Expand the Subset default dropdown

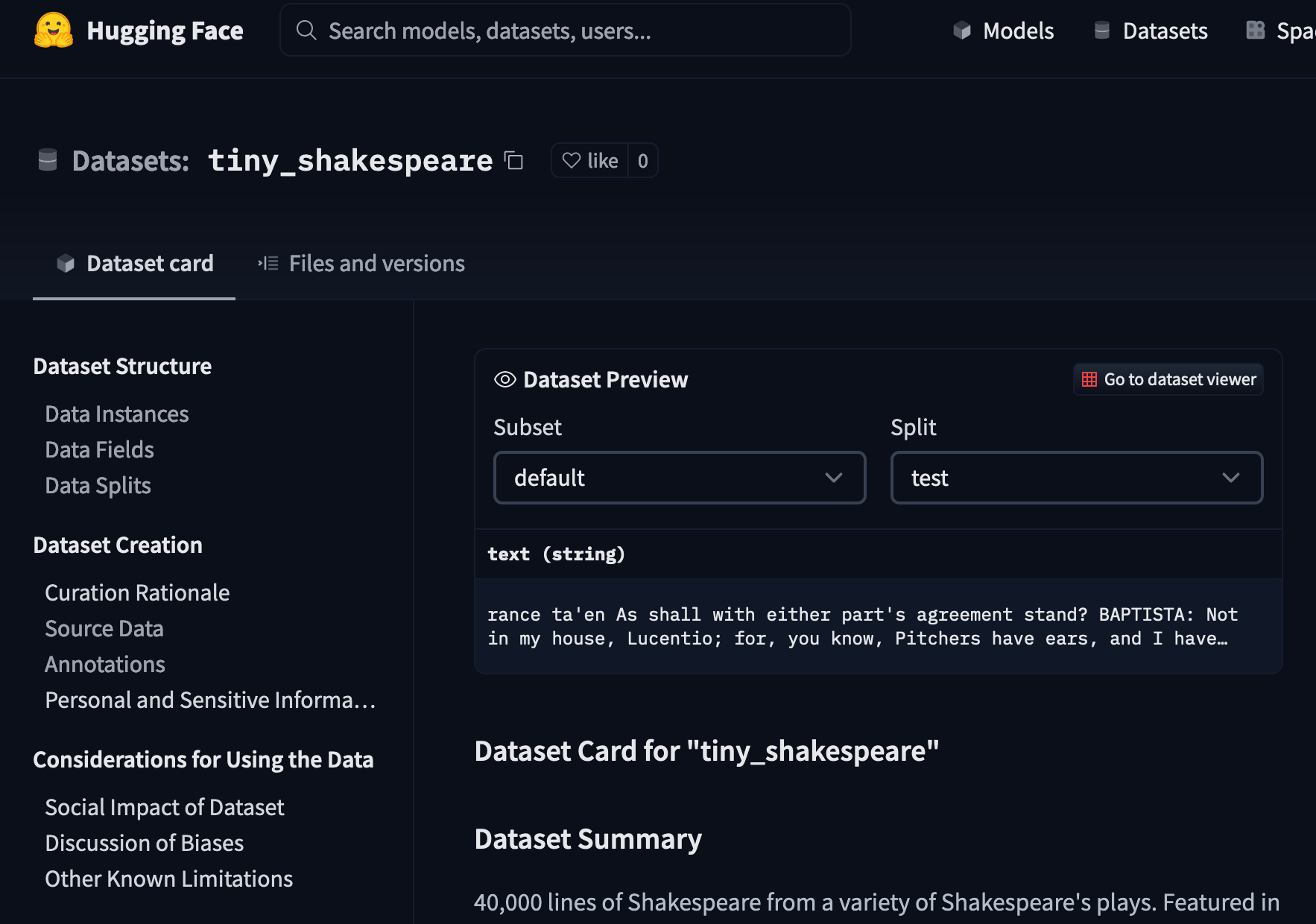679,478
